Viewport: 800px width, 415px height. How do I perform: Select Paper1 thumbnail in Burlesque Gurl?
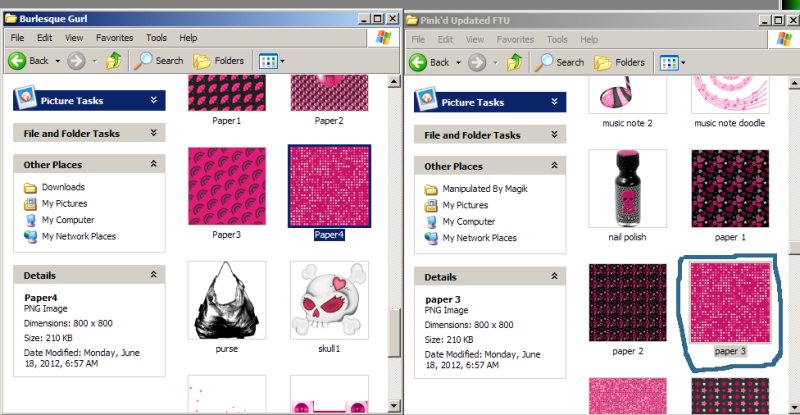point(227,93)
